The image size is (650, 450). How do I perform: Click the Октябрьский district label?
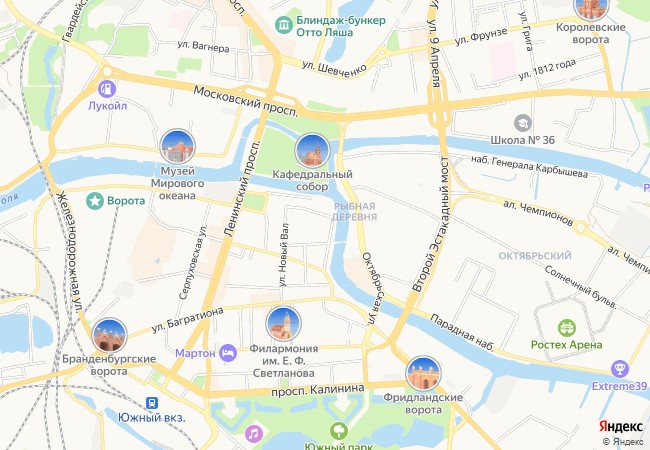[x=535, y=256]
